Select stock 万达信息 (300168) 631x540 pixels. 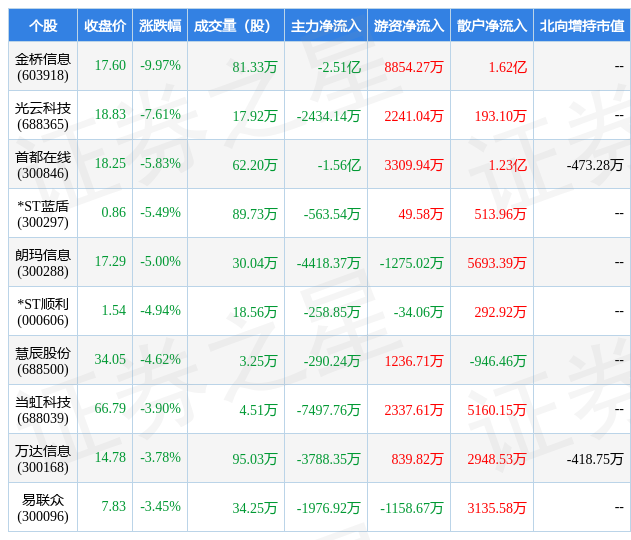tap(43, 459)
